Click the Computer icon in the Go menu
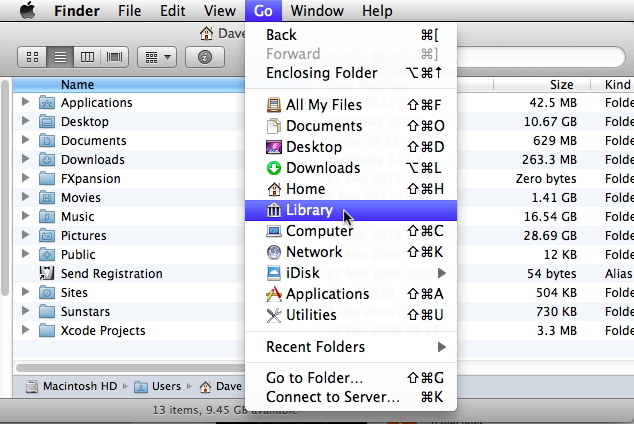634x424 pixels. (274, 231)
